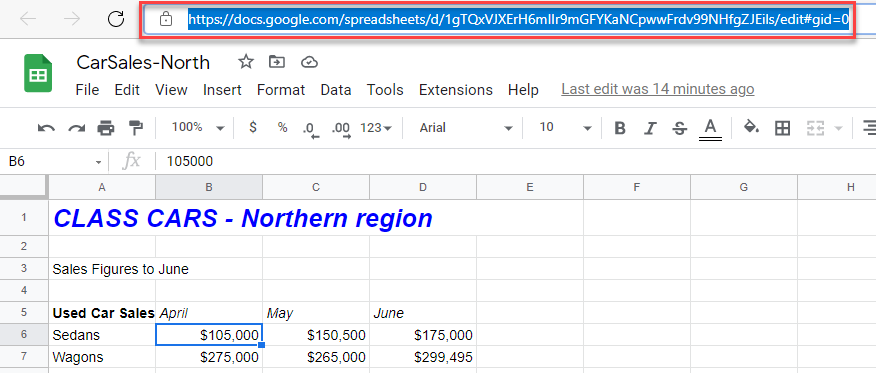Click the move to folder icon
876x373 pixels.
(277, 62)
